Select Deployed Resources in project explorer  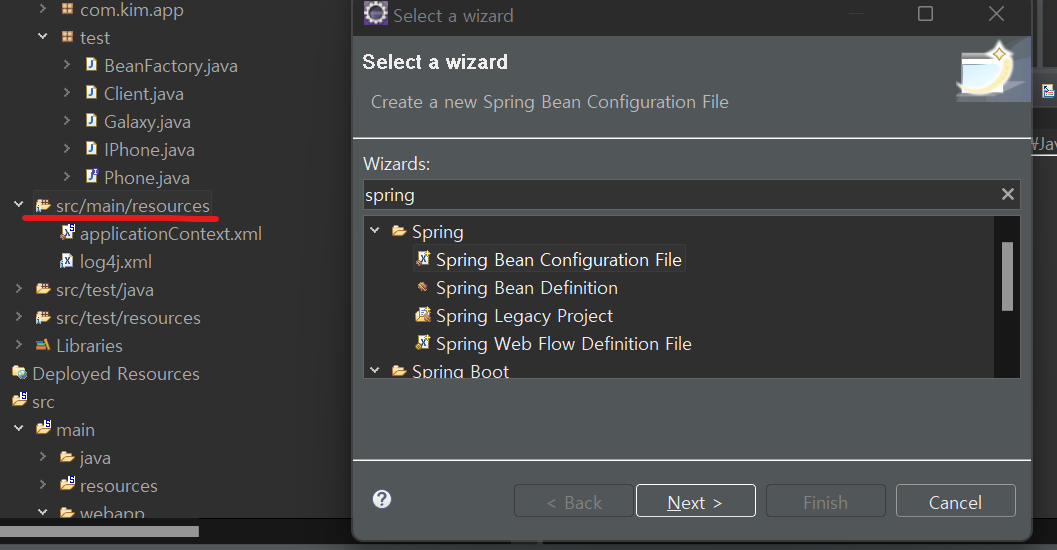click(x=116, y=373)
